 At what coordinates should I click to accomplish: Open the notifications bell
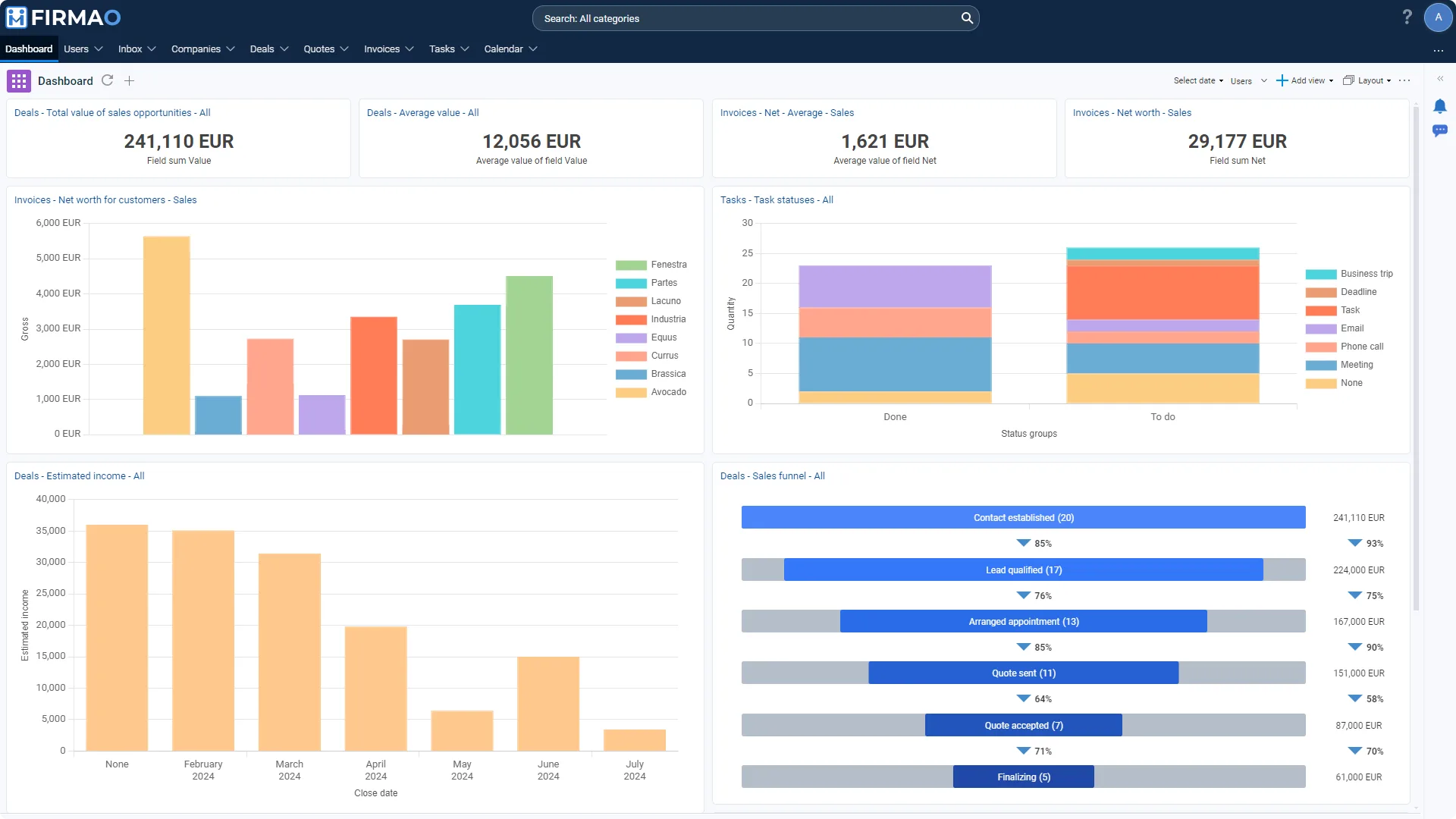1439,106
